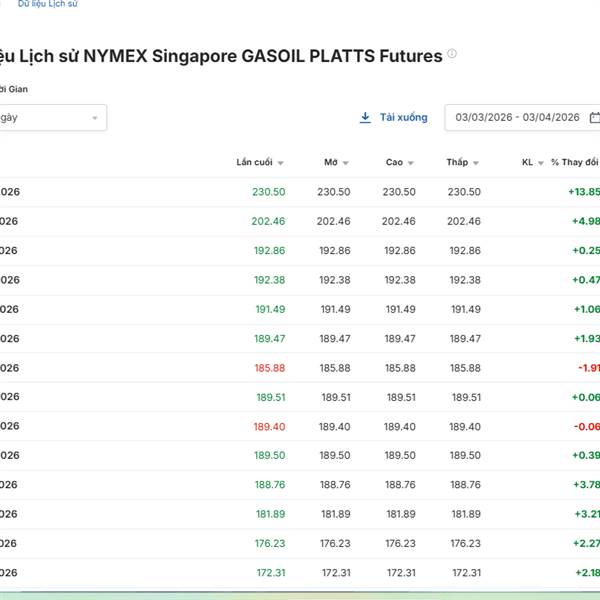Screen dimensions: 600x600
Task: Click the % Thay đổi column header
Action: coord(575,162)
